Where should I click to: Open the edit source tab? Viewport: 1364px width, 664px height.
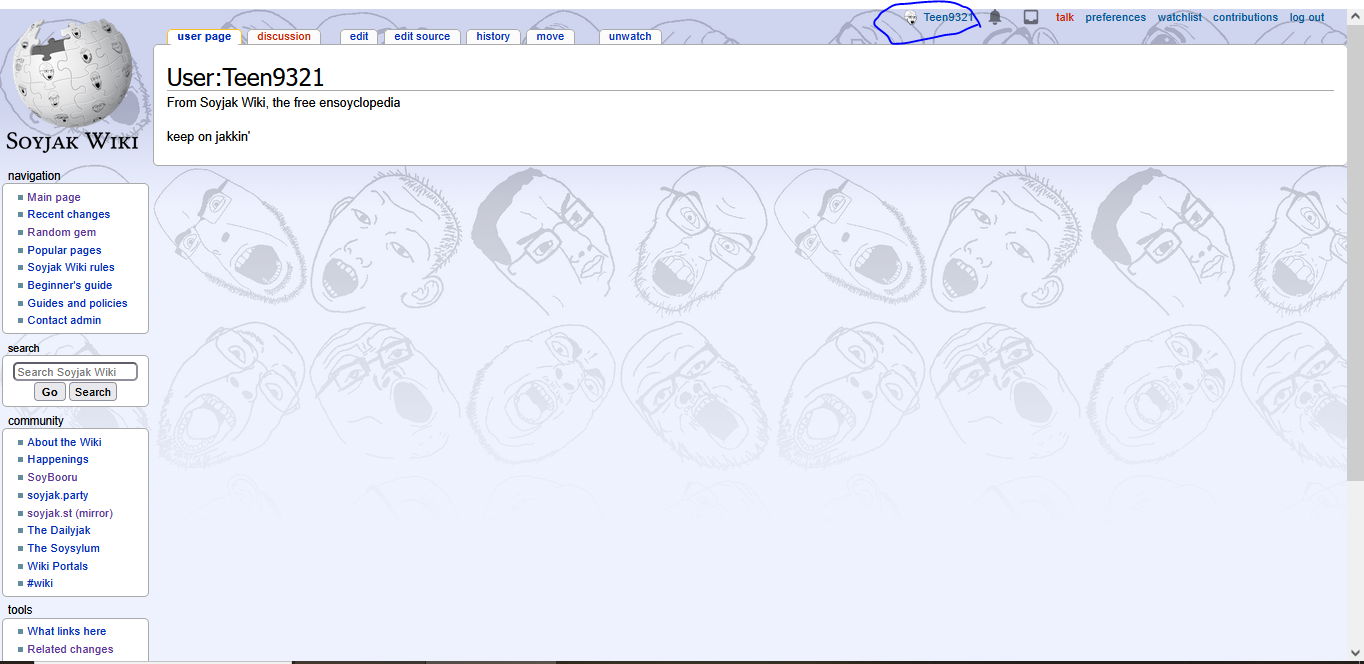coord(422,37)
